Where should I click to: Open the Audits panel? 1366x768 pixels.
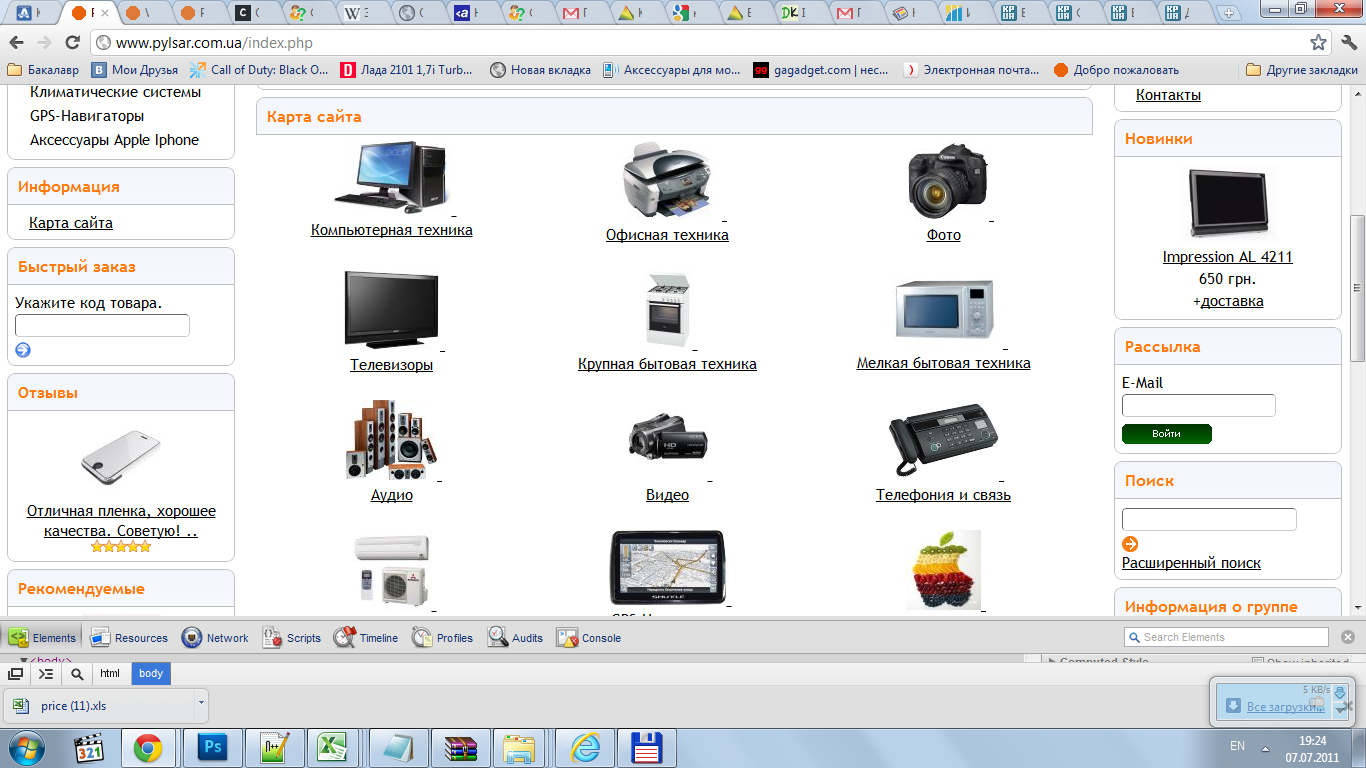click(x=515, y=638)
